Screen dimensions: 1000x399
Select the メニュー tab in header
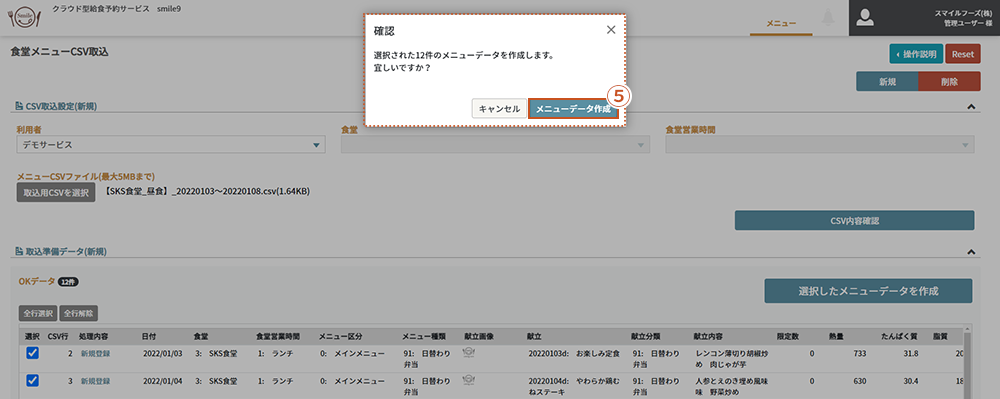[781, 23]
